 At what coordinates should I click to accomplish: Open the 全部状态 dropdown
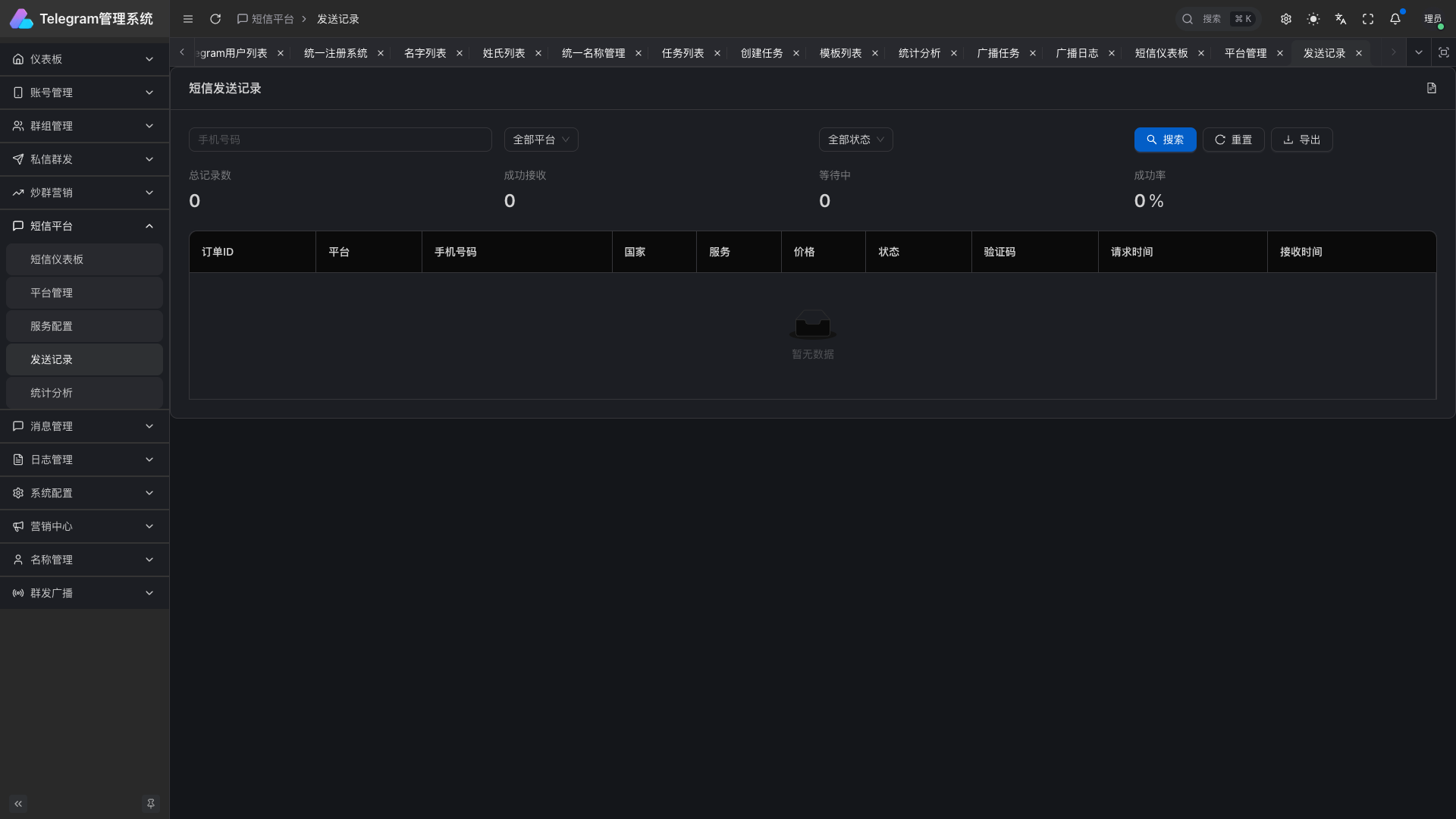(855, 140)
